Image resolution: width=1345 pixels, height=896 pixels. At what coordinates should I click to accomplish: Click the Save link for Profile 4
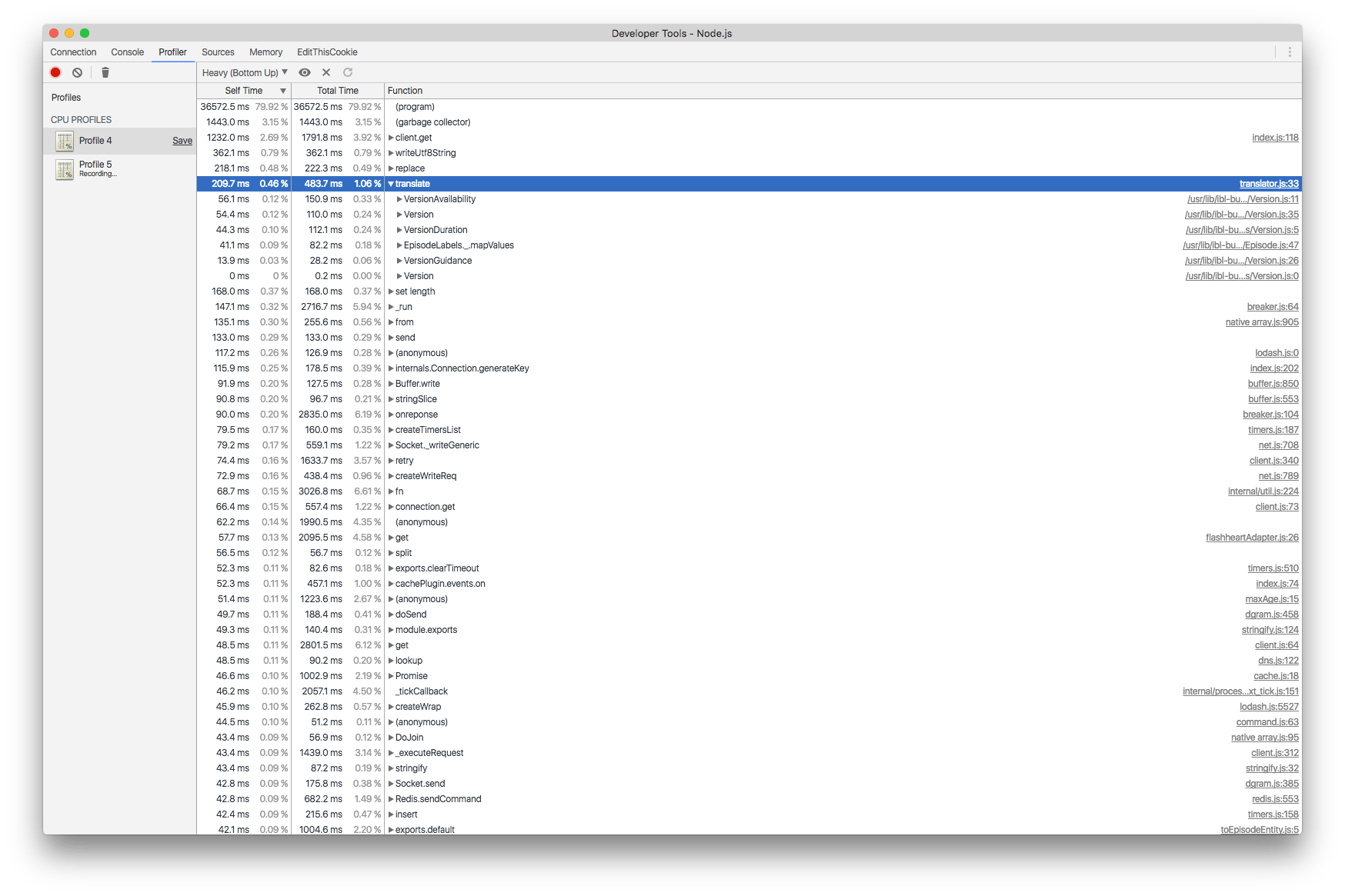pos(182,141)
